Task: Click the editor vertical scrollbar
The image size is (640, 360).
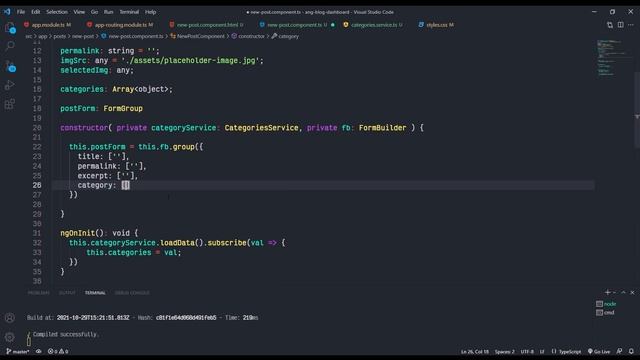Action: coord(637,110)
